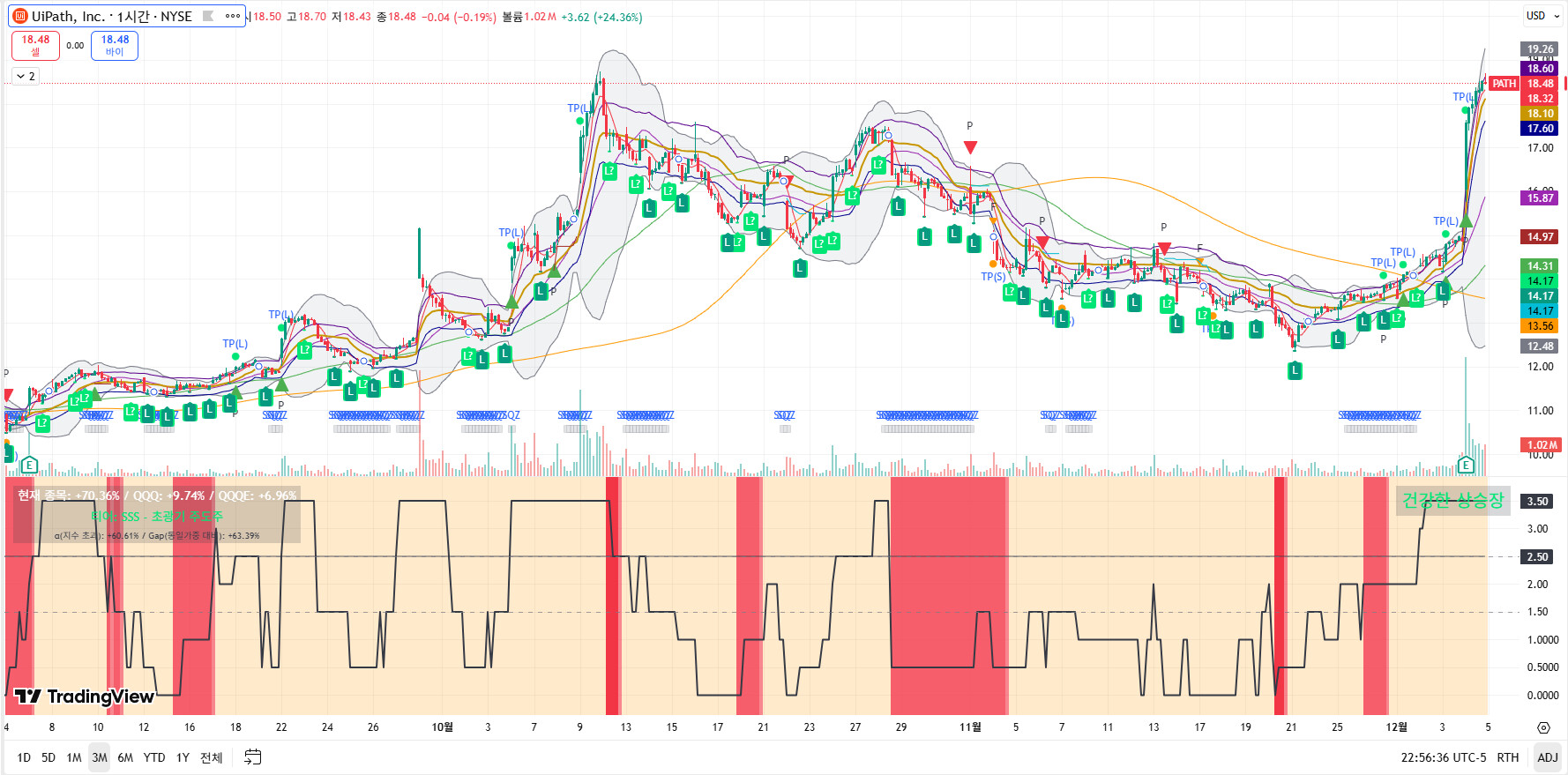Open the symbol search for UiPath, Inc.
This screenshot has height=775, width=1568.
click(x=111, y=16)
